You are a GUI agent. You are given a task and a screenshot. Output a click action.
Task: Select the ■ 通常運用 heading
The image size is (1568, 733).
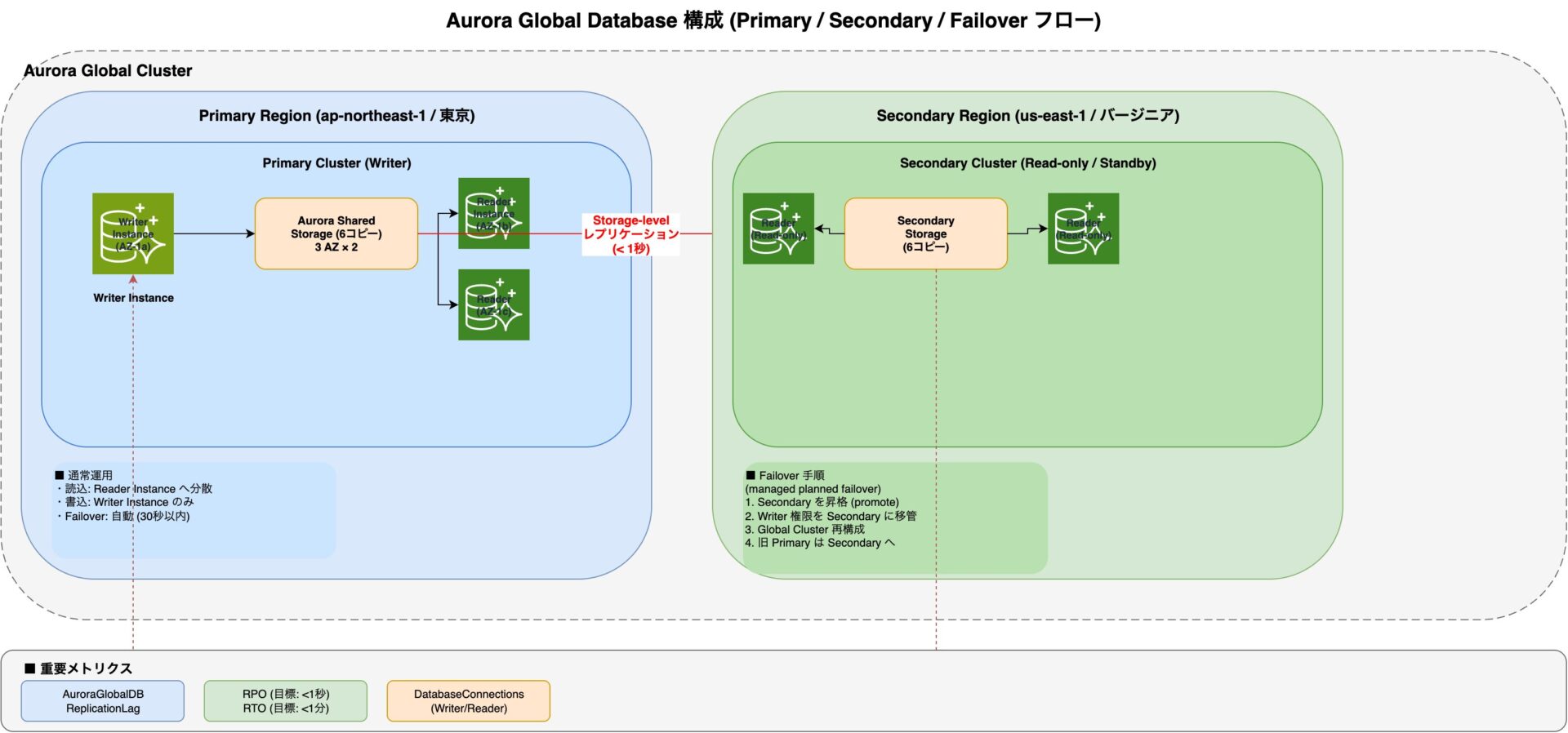coord(83,475)
